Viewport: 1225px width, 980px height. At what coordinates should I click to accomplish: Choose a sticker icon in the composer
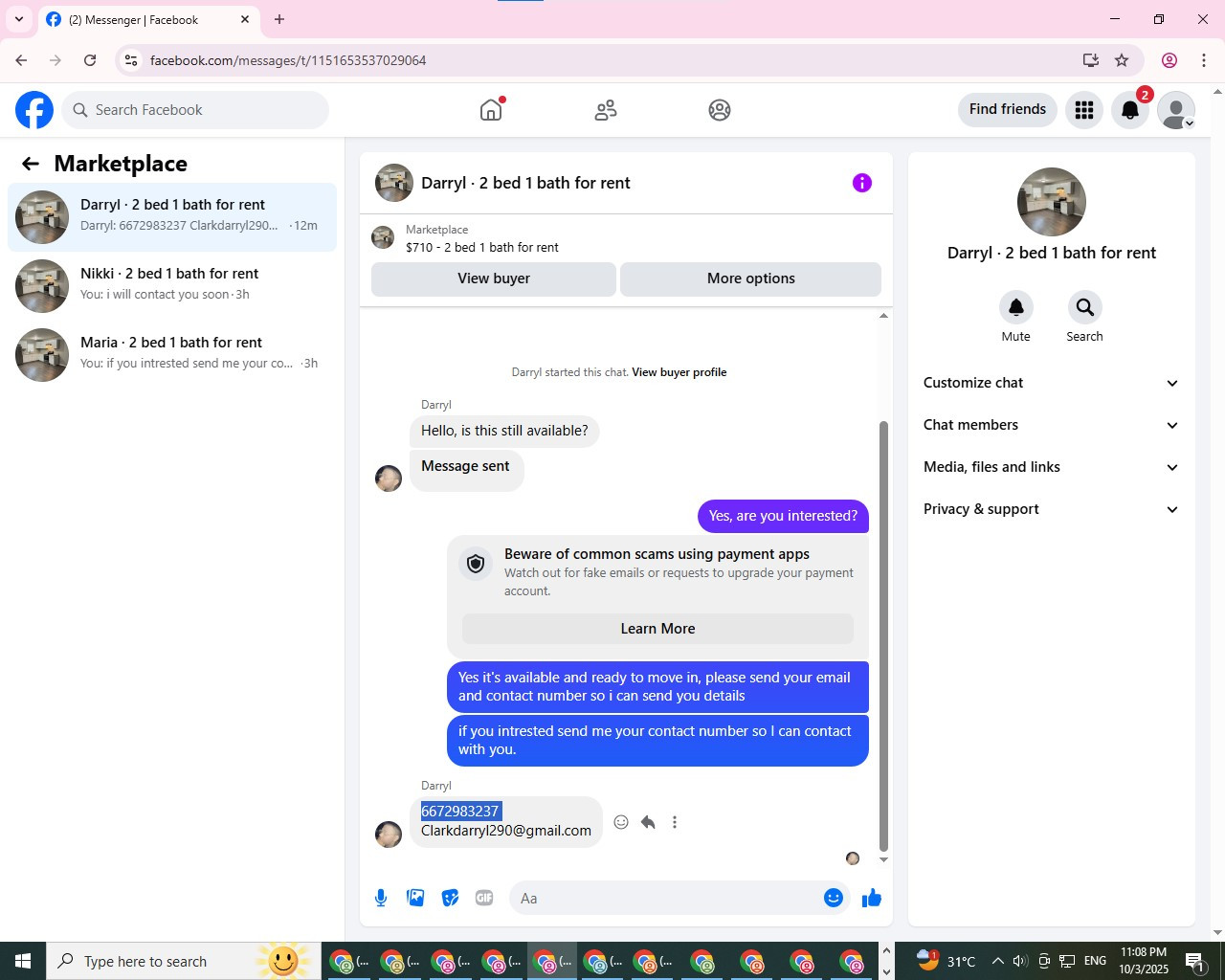tap(450, 898)
